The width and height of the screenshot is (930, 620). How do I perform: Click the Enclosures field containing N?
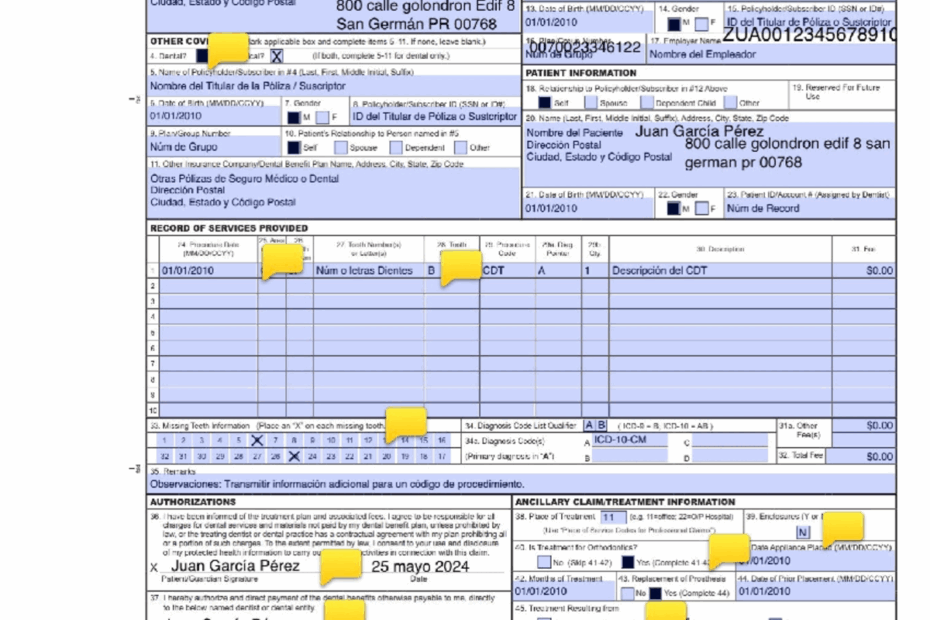[x=804, y=533]
